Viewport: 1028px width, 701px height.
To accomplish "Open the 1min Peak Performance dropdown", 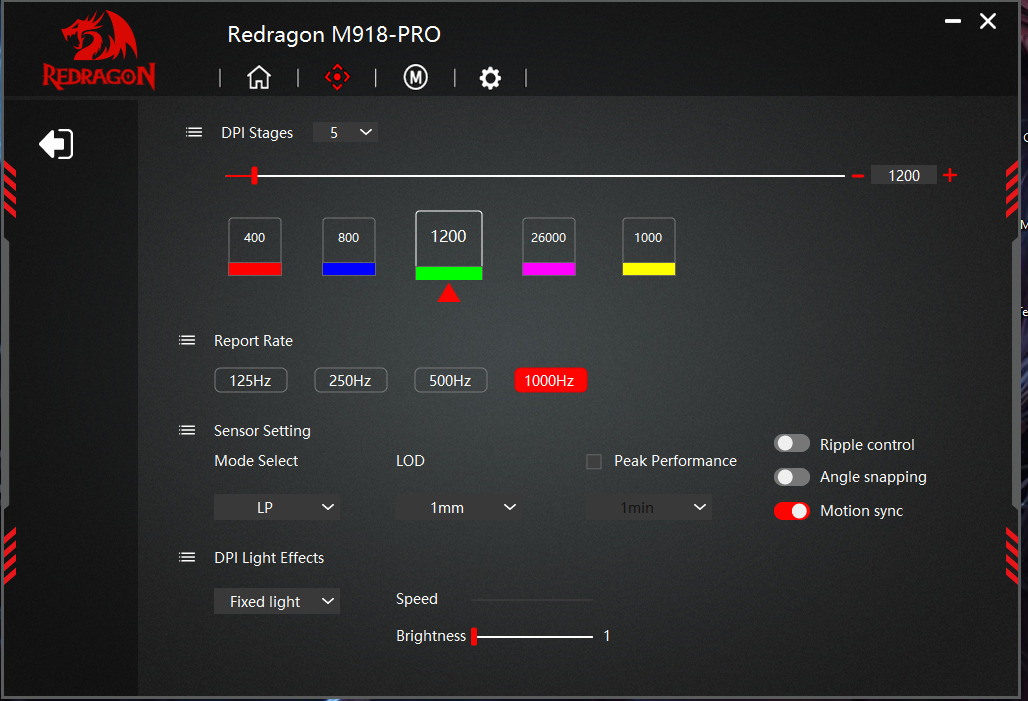I will point(649,508).
